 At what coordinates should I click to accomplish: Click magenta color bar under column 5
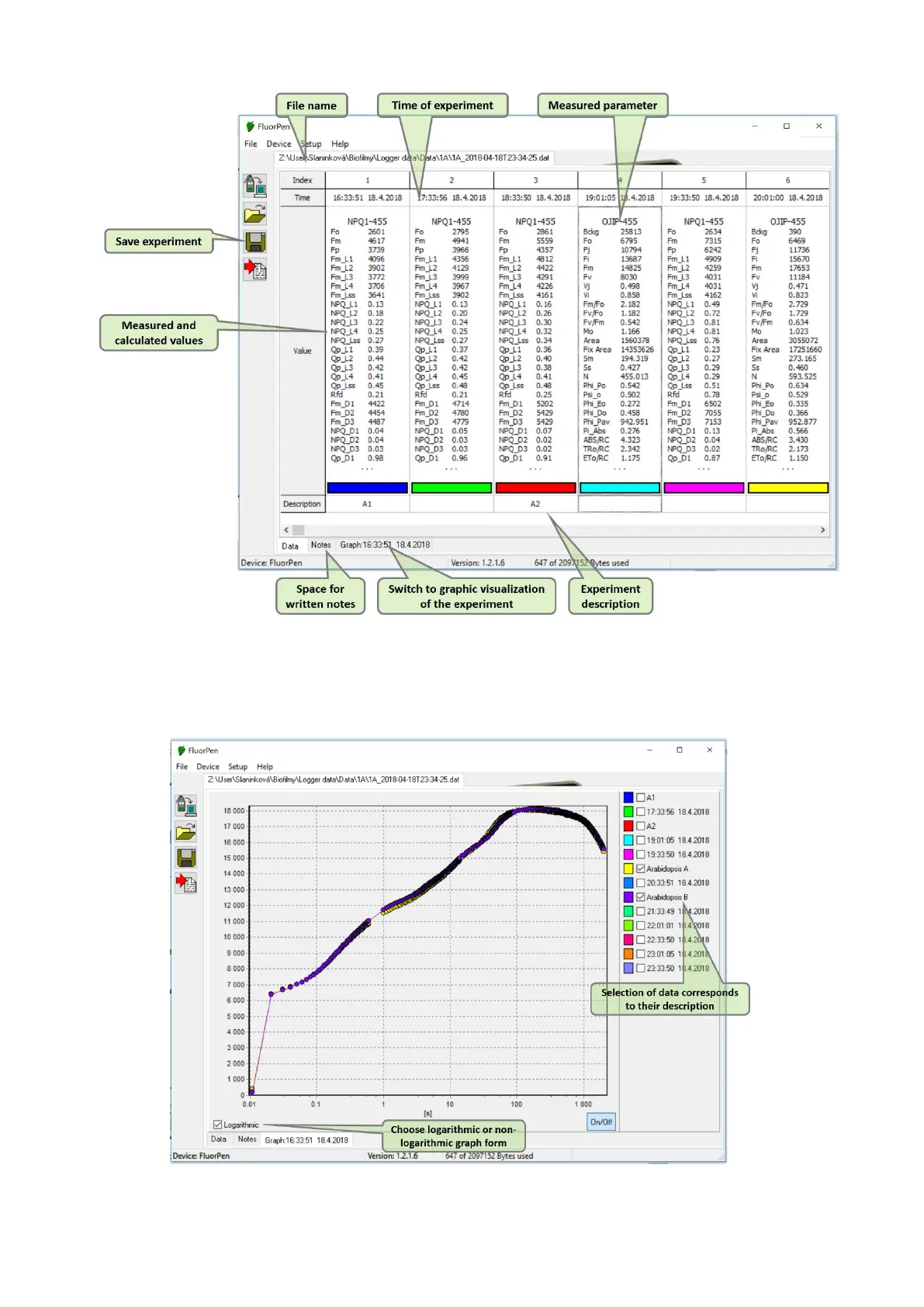704,487
